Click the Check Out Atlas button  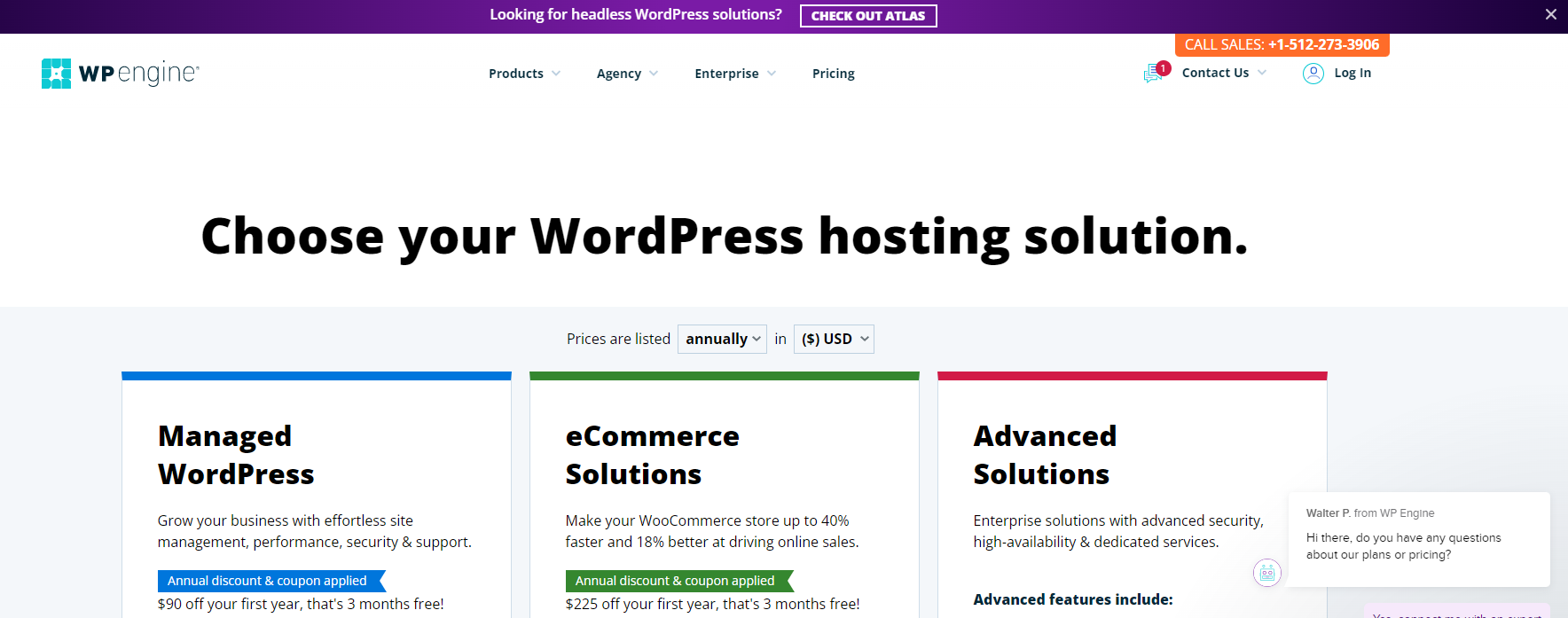(868, 16)
